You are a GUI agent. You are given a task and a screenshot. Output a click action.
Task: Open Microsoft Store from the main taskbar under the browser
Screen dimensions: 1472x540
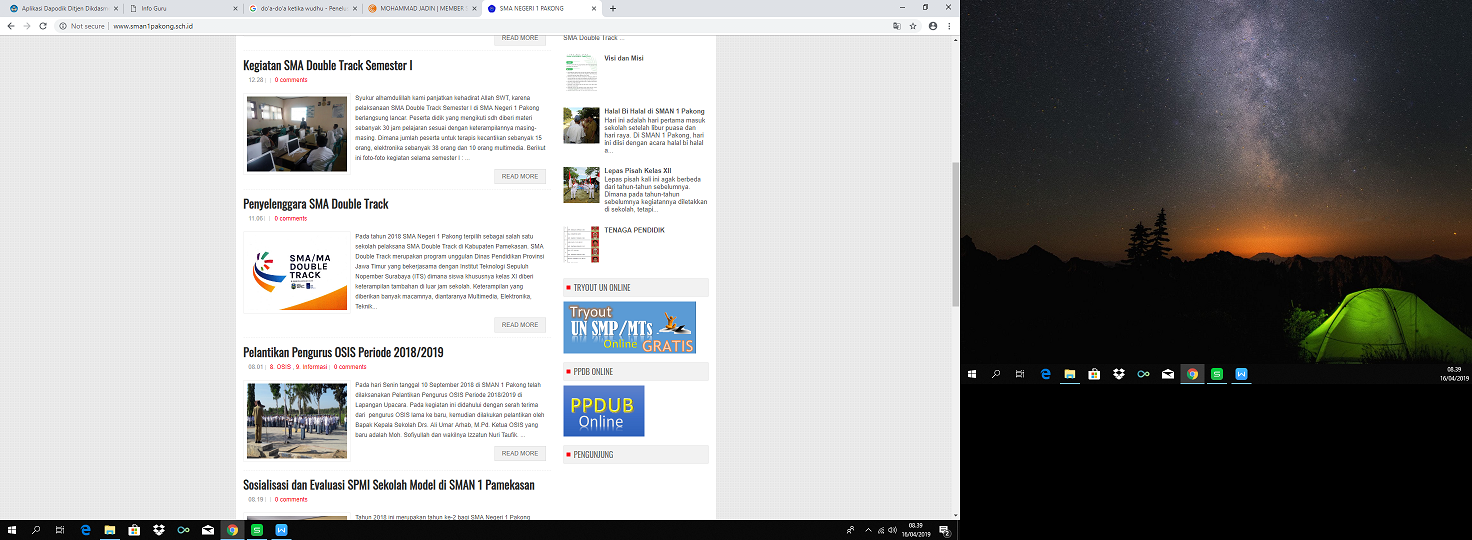click(134, 530)
